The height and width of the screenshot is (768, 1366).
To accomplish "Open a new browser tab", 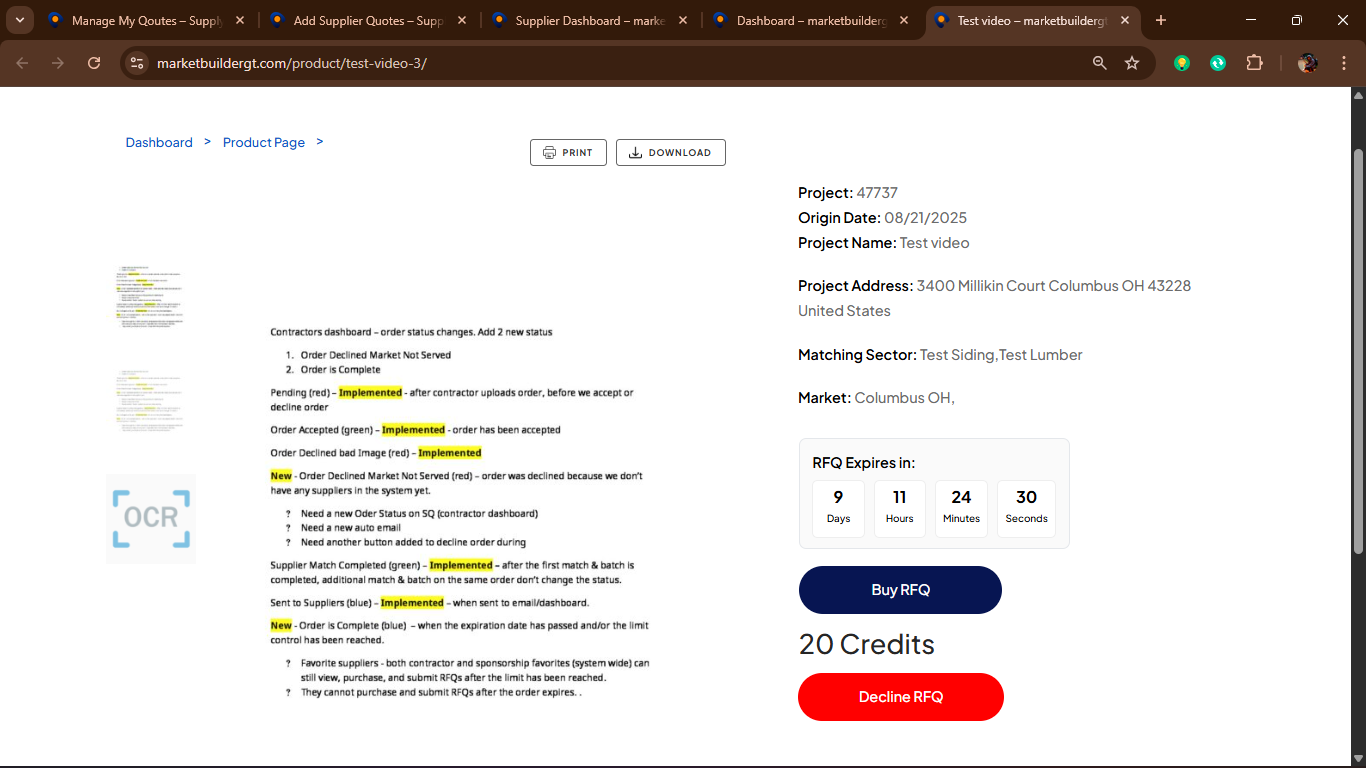I will pos(1161,20).
